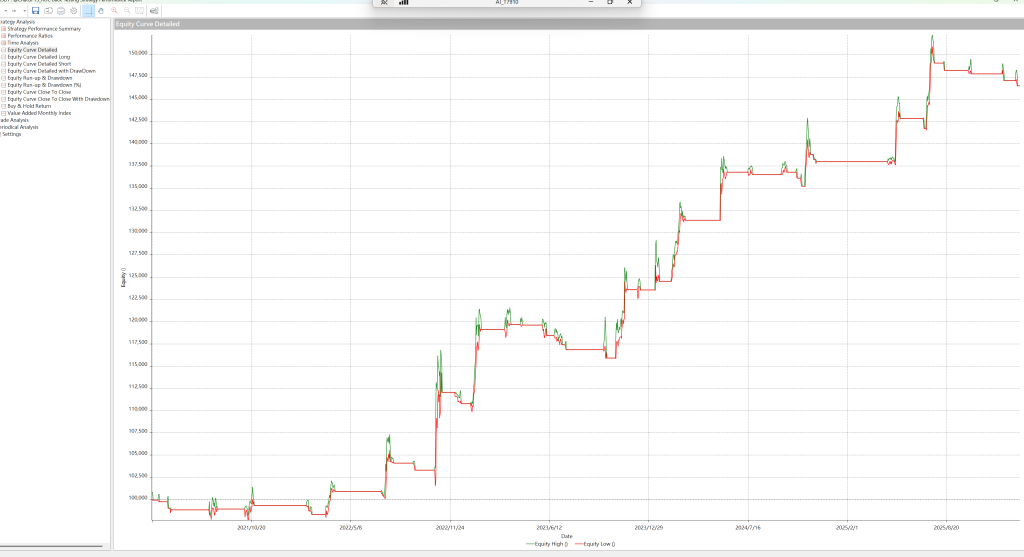Expand the Trade Analysis section
Viewport: 1024px width, 557px height.
14,120
